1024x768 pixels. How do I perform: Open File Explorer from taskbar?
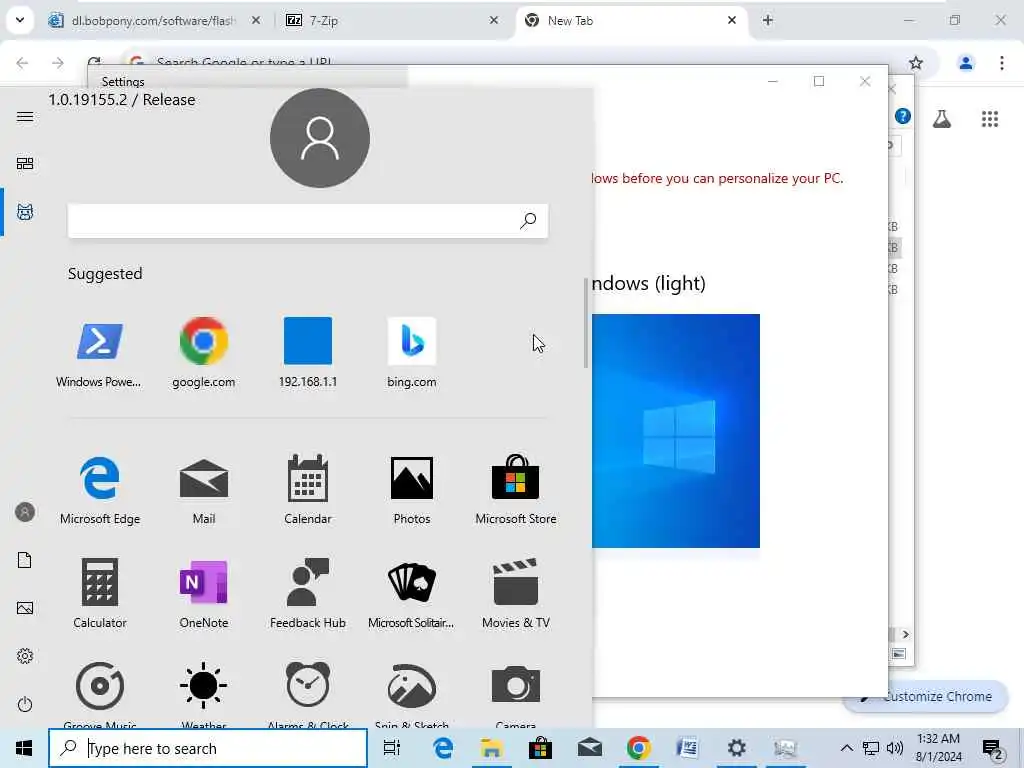pos(492,748)
